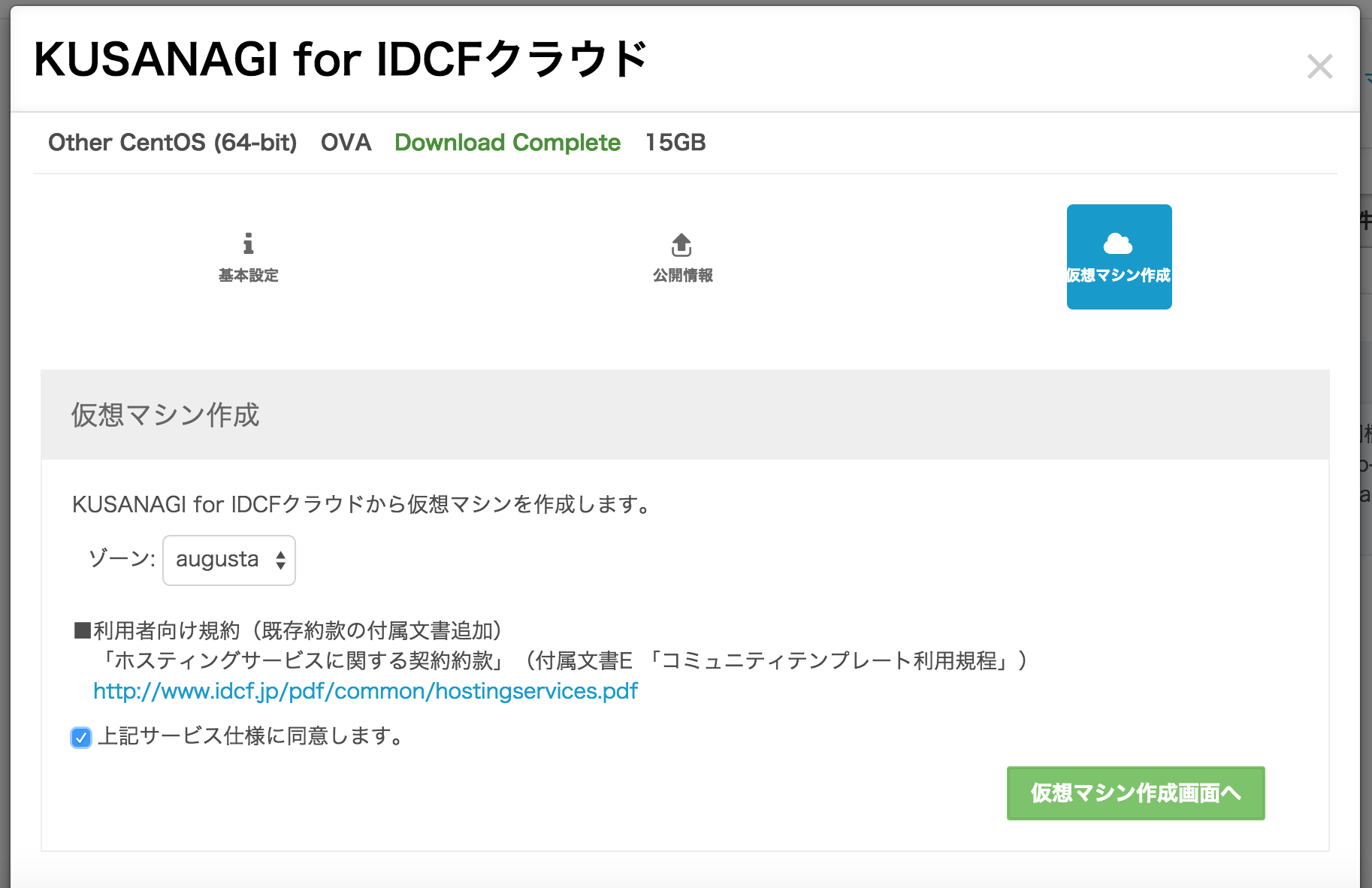Click the Other CentOS (64-bit) label
1372x888 pixels.
(172, 143)
